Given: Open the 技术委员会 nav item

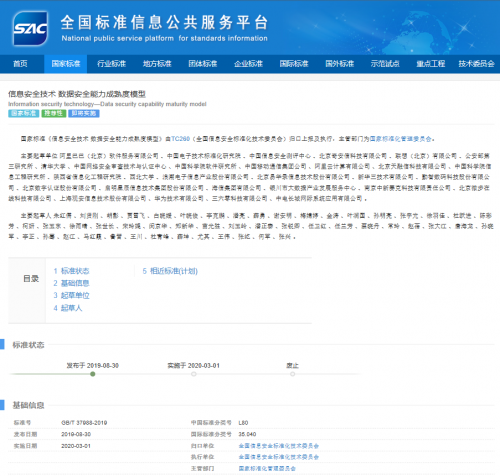Looking at the screenshot, I should tap(476, 64).
